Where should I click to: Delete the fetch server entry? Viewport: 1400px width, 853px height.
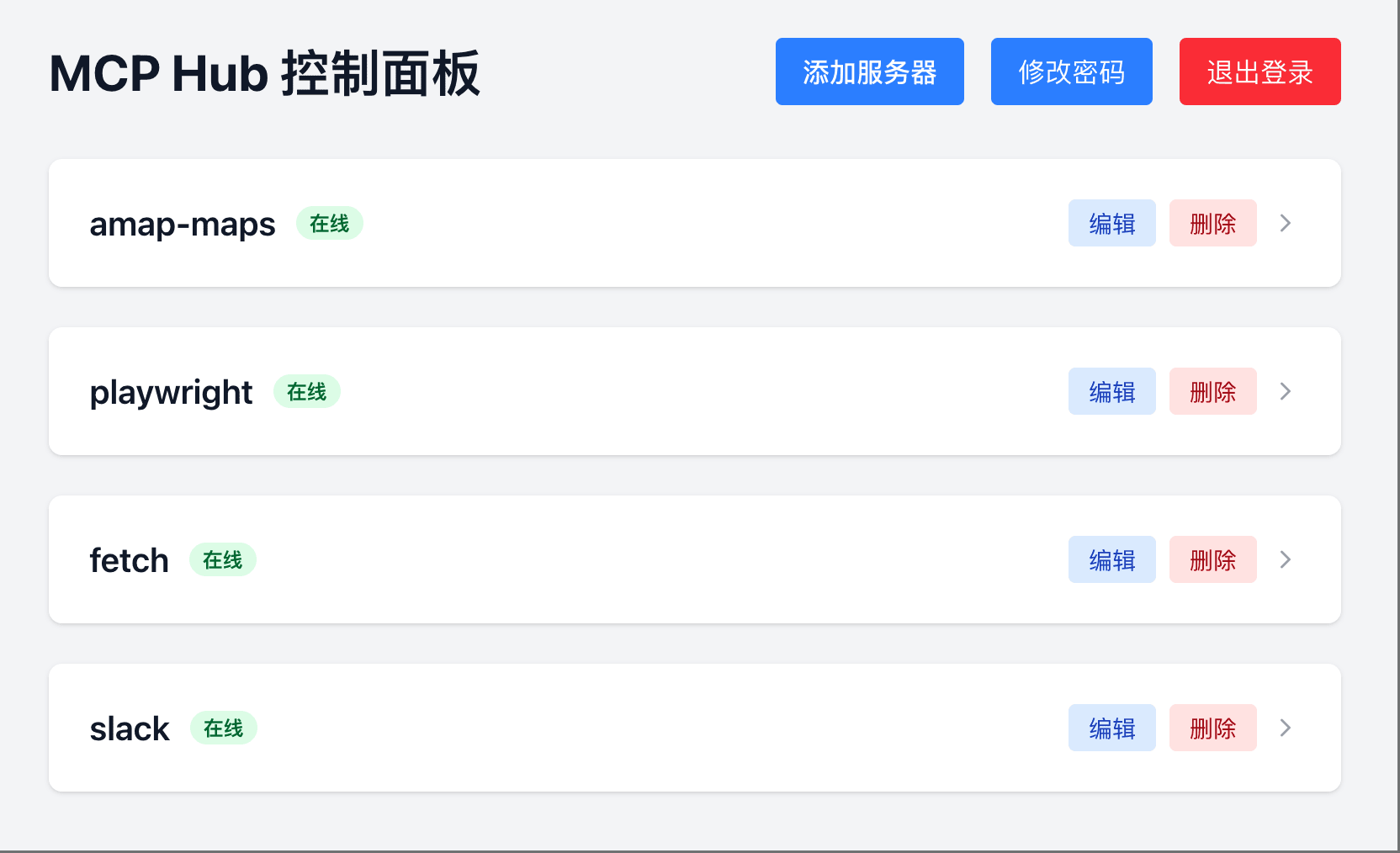1212,559
